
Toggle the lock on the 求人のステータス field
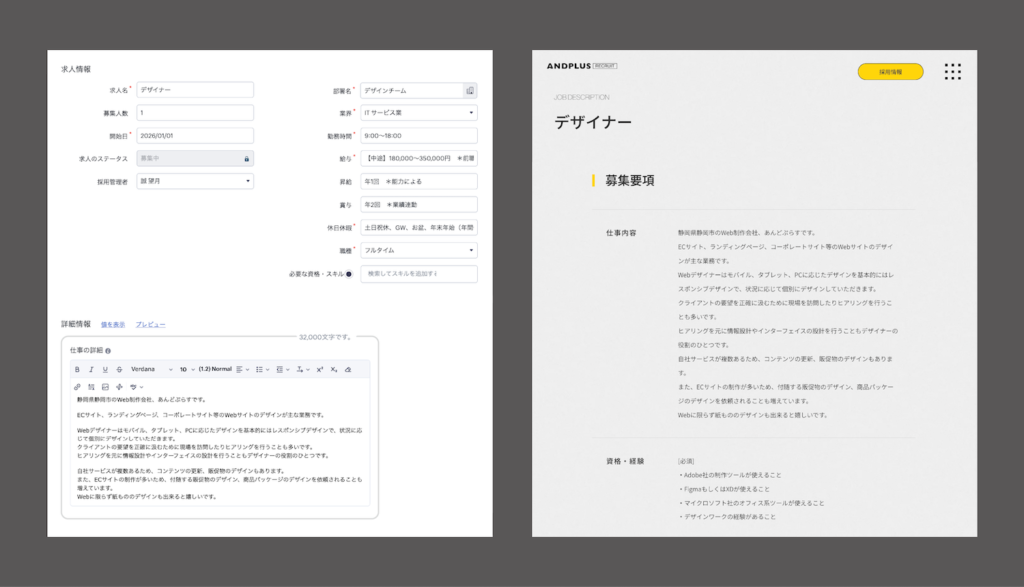[x=247, y=159]
